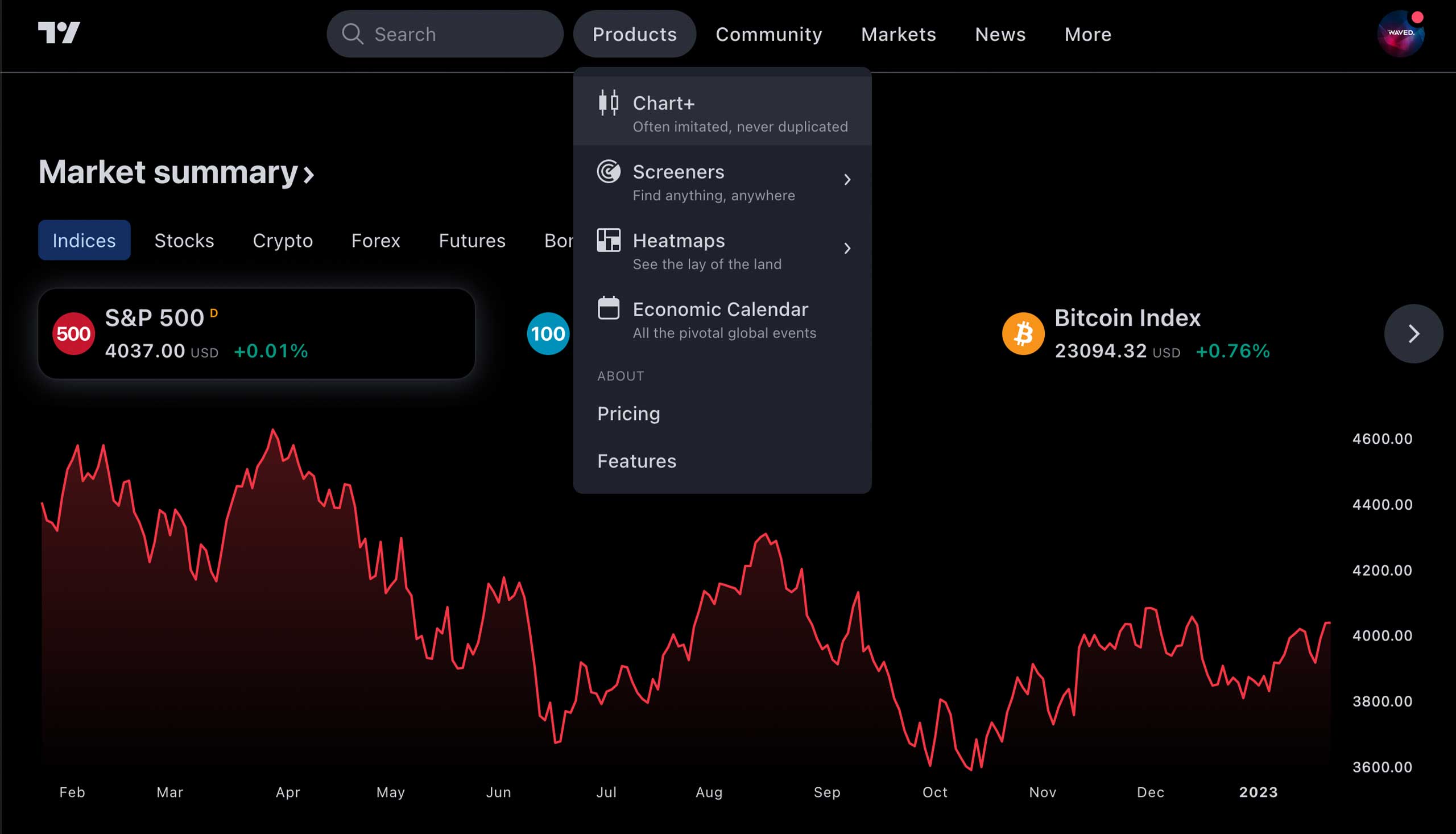
Task: Click the 2023 time axis label
Action: point(1258,791)
